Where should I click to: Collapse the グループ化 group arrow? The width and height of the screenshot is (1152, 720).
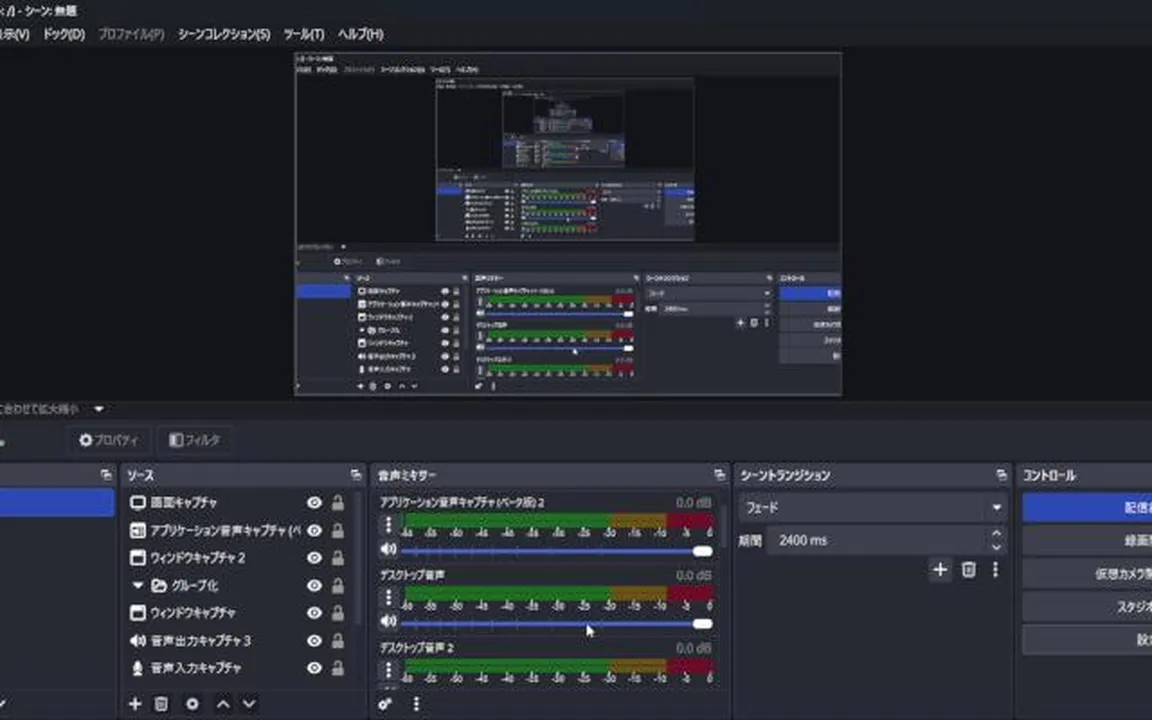pyautogui.click(x=137, y=586)
